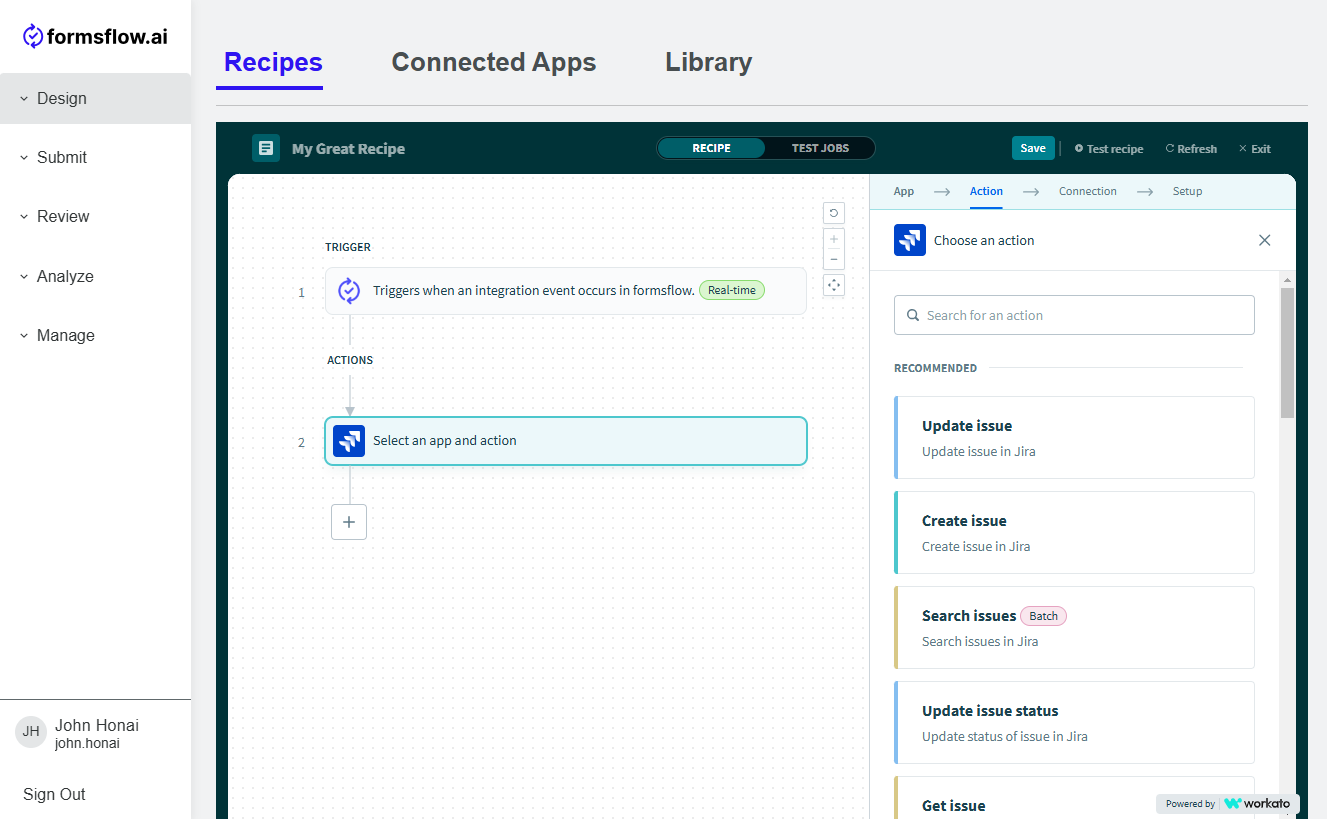Close the Choose an action panel

point(1265,240)
